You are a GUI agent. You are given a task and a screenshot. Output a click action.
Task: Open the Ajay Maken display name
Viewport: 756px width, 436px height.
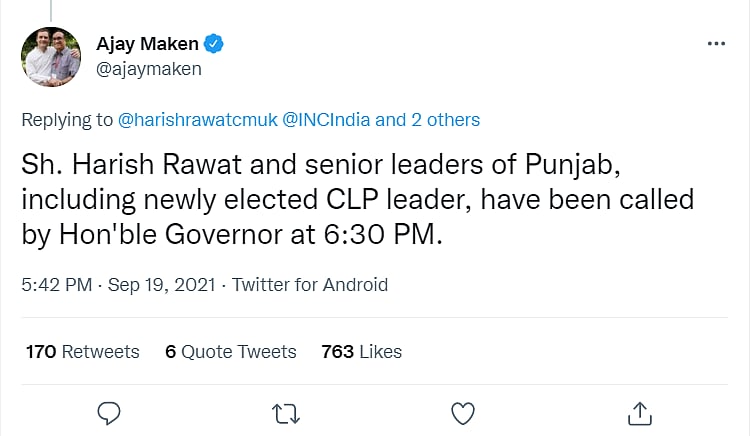pos(147,44)
